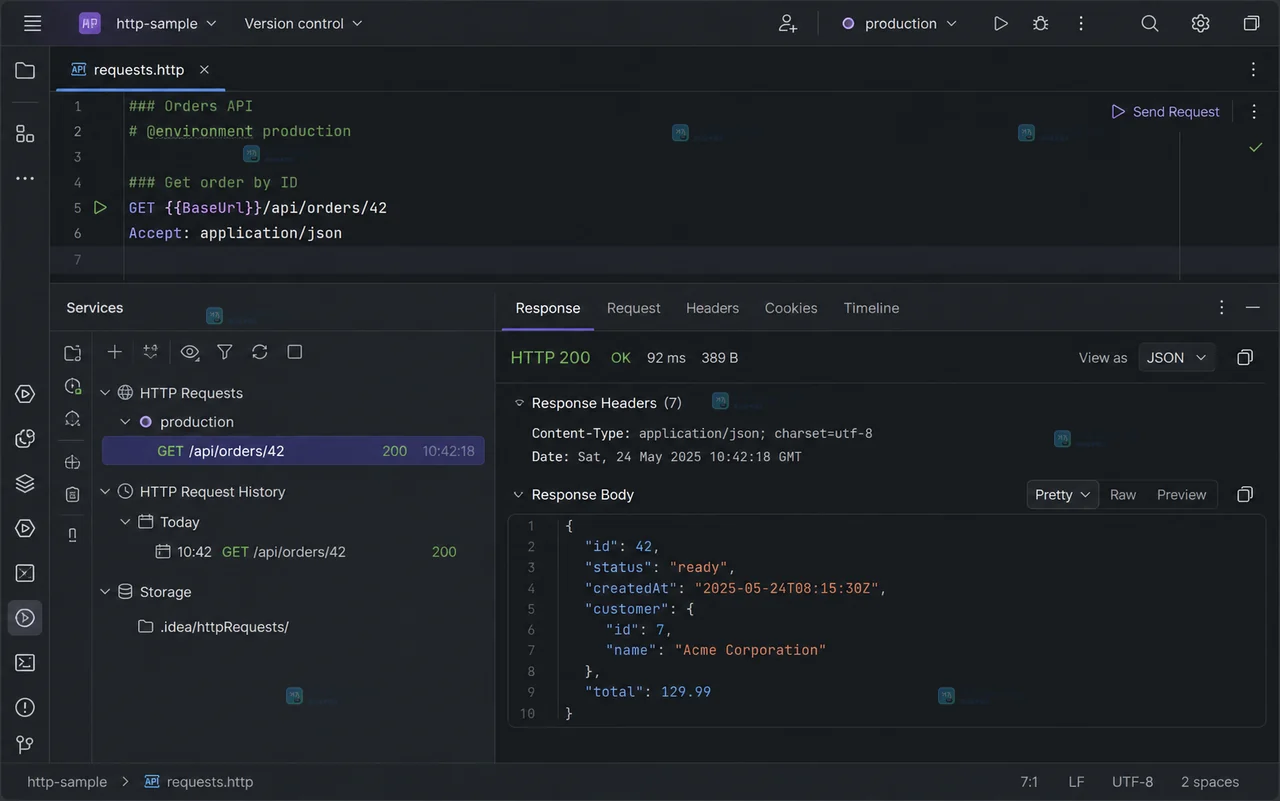
Task: Copy the response body to clipboard
Action: click(1245, 494)
